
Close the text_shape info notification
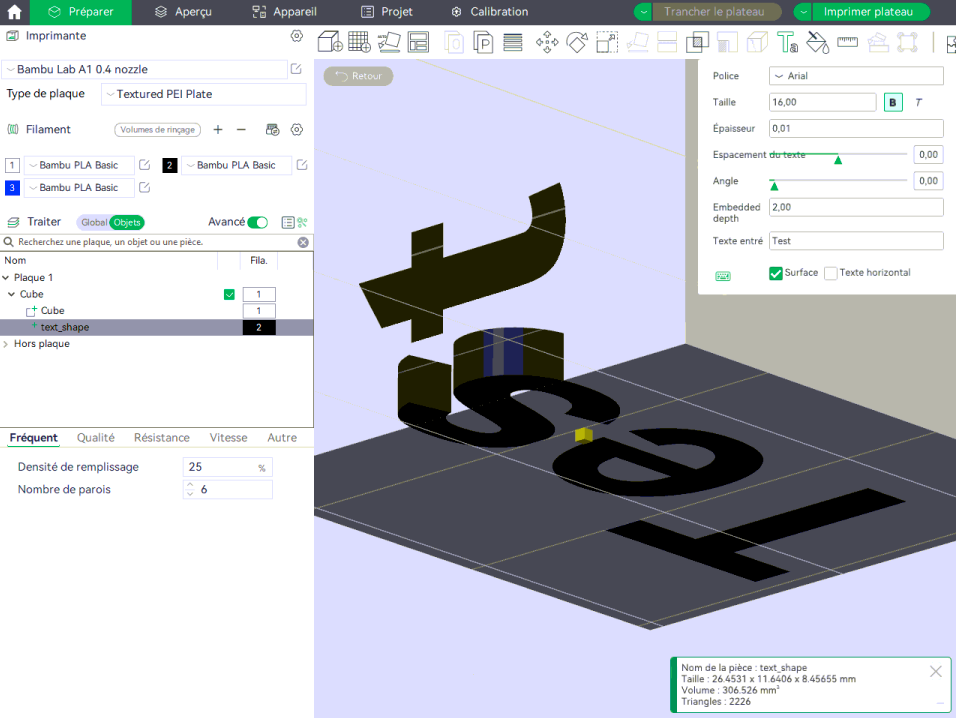point(936,672)
